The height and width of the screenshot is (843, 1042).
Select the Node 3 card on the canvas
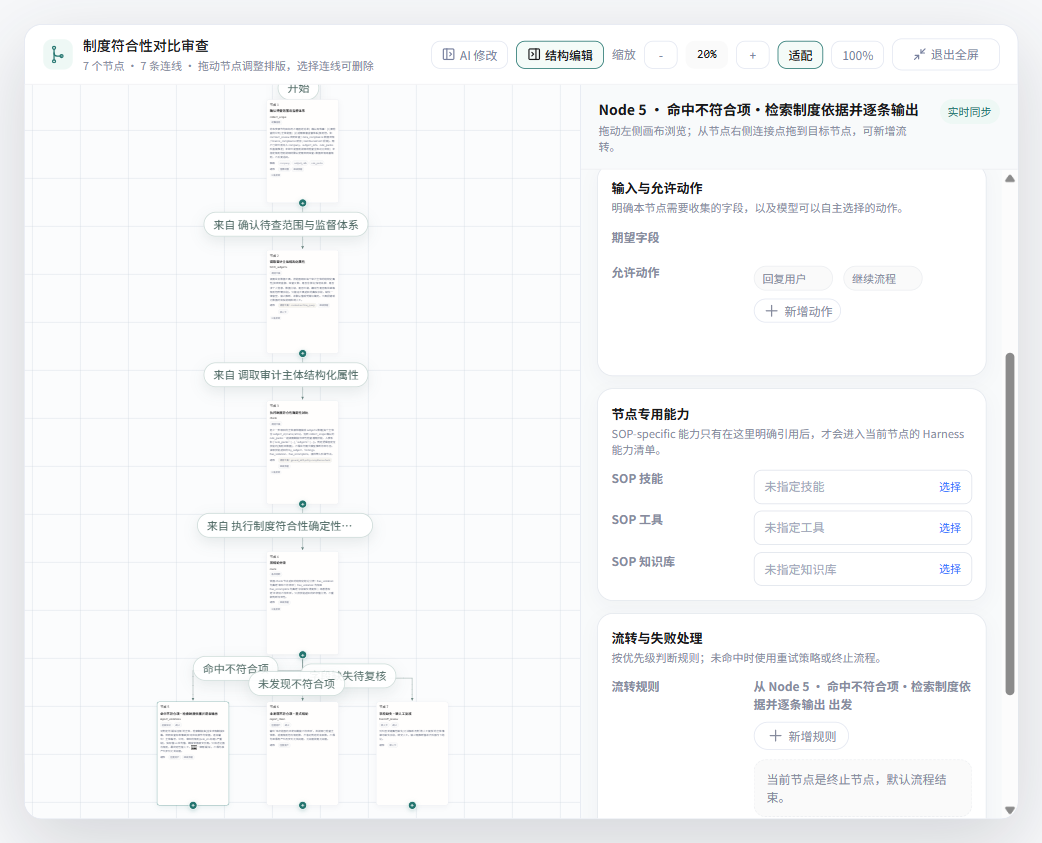point(302,452)
